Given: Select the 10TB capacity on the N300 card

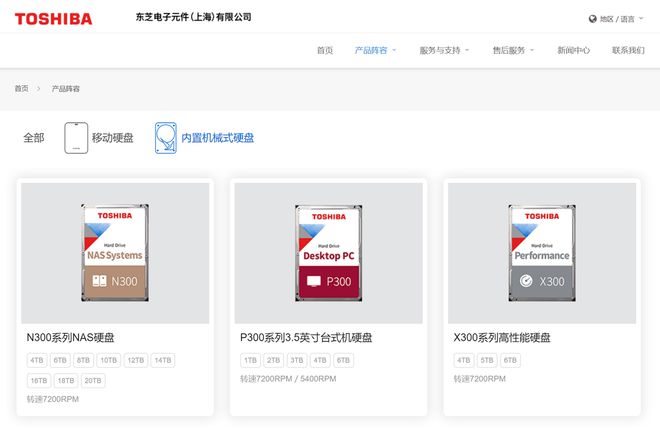Looking at the screenshot, I should pos(109,361).
